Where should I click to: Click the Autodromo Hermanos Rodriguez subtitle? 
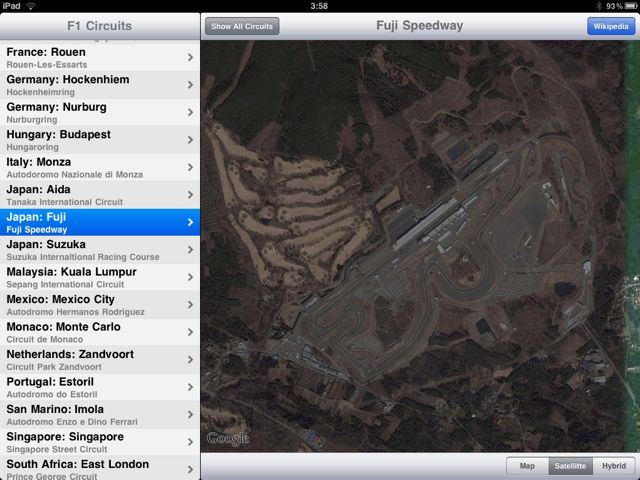(76, 312)
